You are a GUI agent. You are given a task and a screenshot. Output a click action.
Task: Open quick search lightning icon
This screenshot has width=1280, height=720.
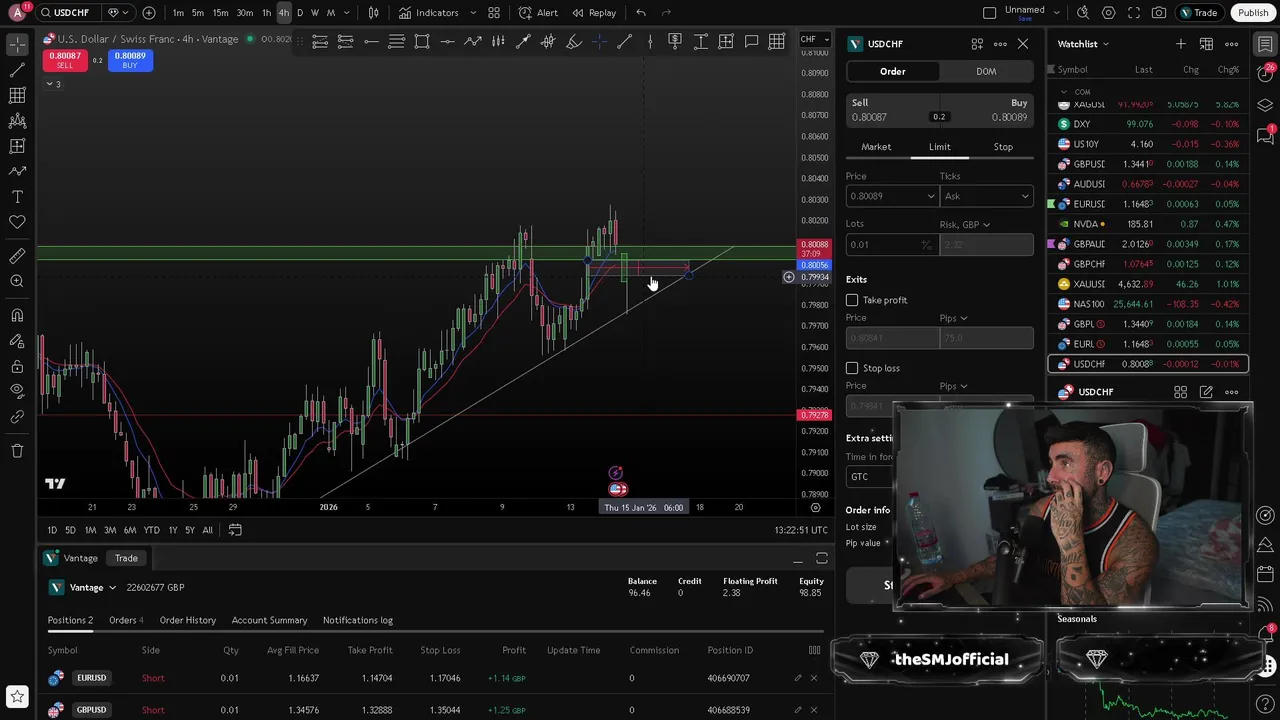[1083, 13]
